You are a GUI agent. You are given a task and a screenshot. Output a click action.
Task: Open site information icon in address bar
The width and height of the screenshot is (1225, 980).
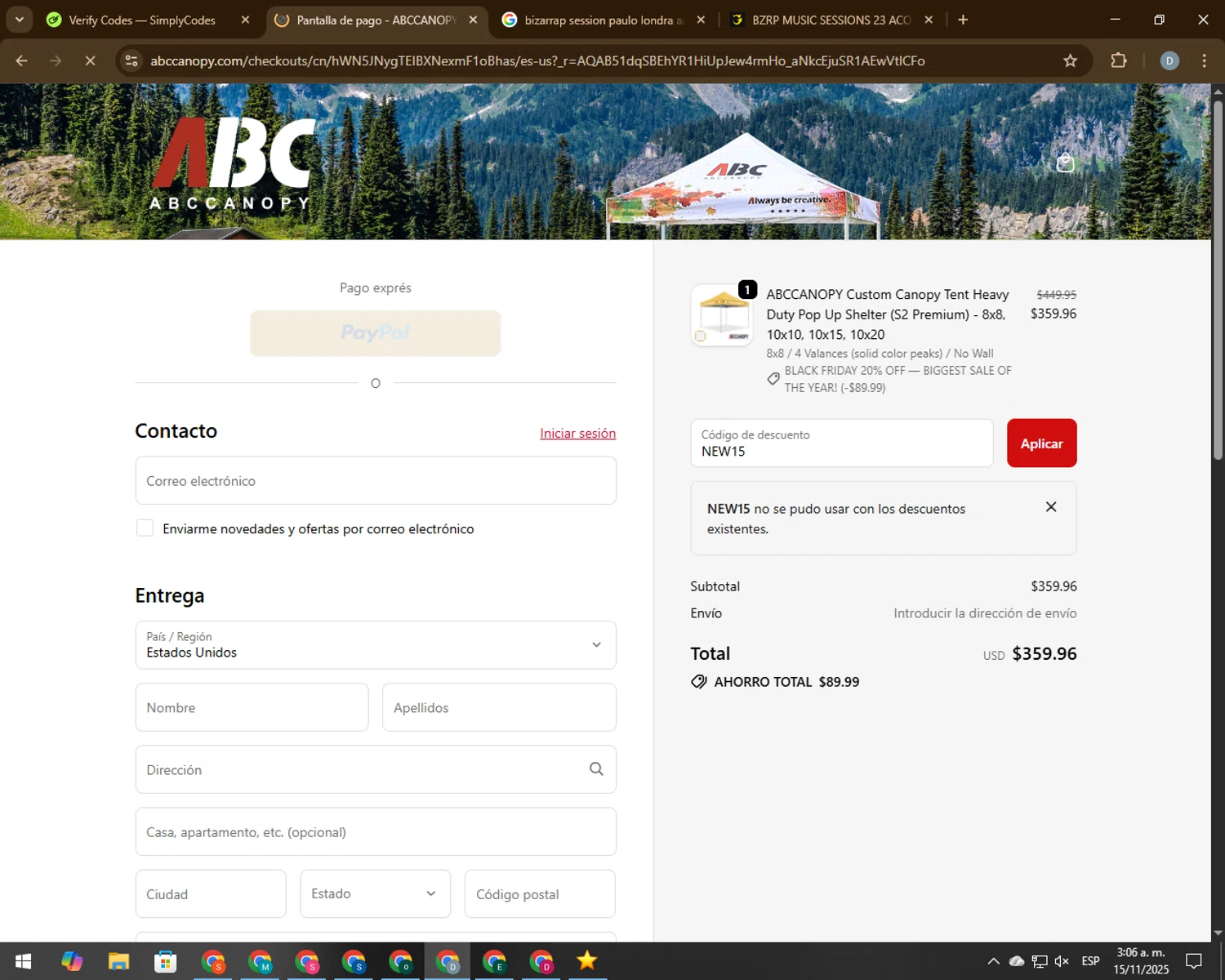coord(131,60)
